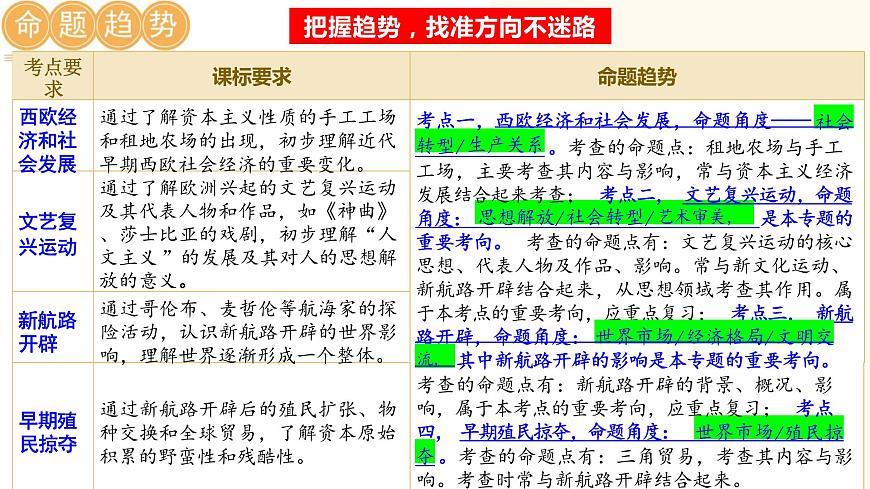Click the 文艺复兴运动 row label
This screenshot has width=870, height=489.
pos(48,234)
